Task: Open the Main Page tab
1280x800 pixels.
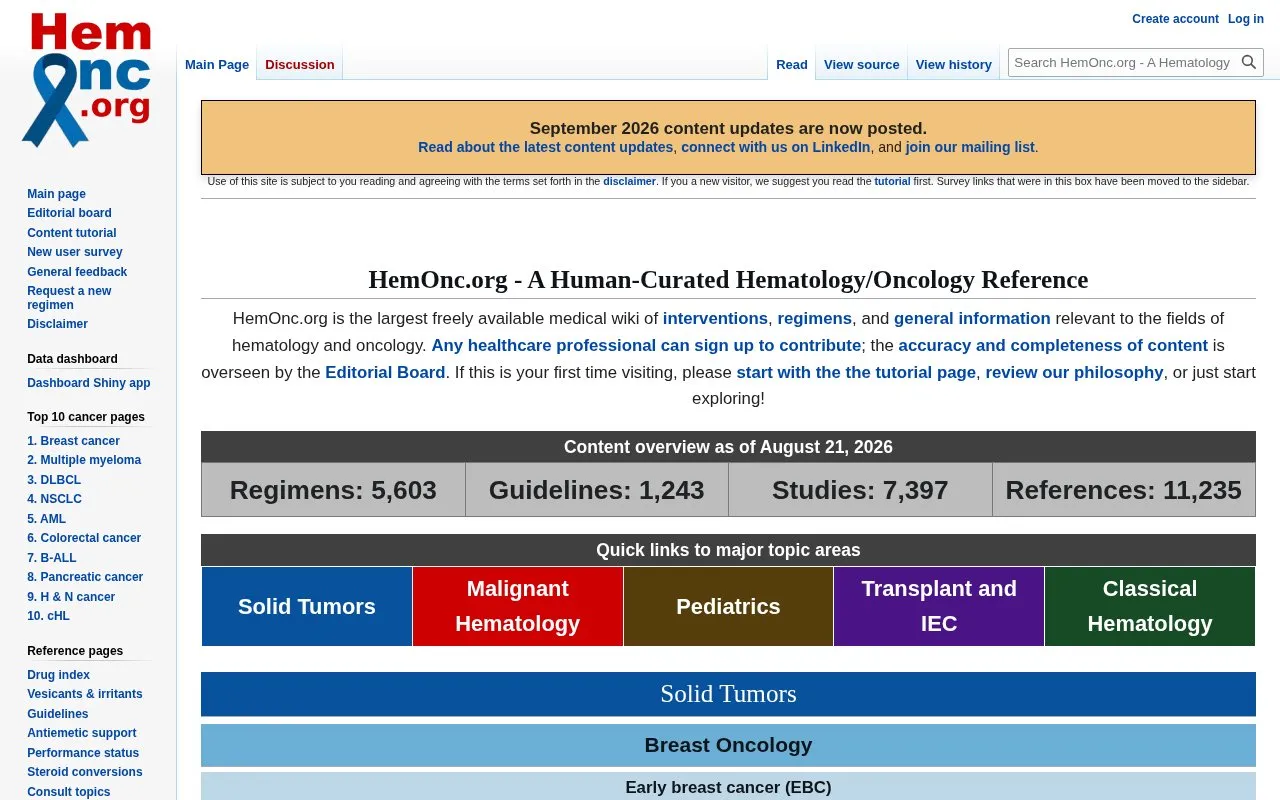Action: tap(217, 64)
